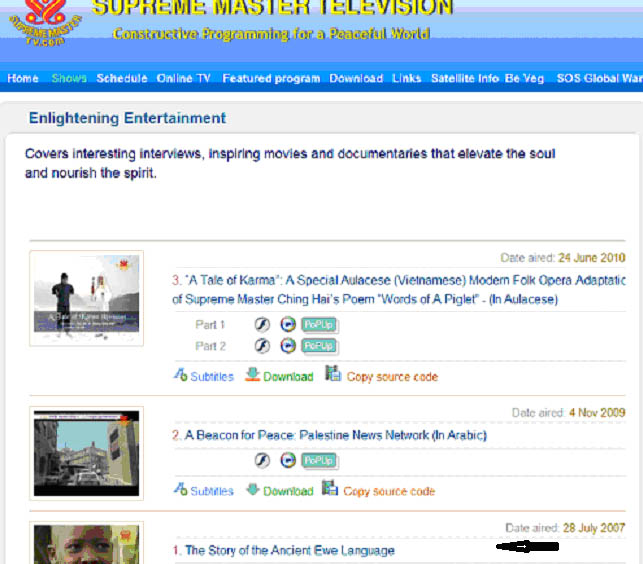Image resolution: width=643 pixels, height=564 pixels.
Task: Click 'Date aired: 4 Nov 2009' text
Action: tap(568, 413)
